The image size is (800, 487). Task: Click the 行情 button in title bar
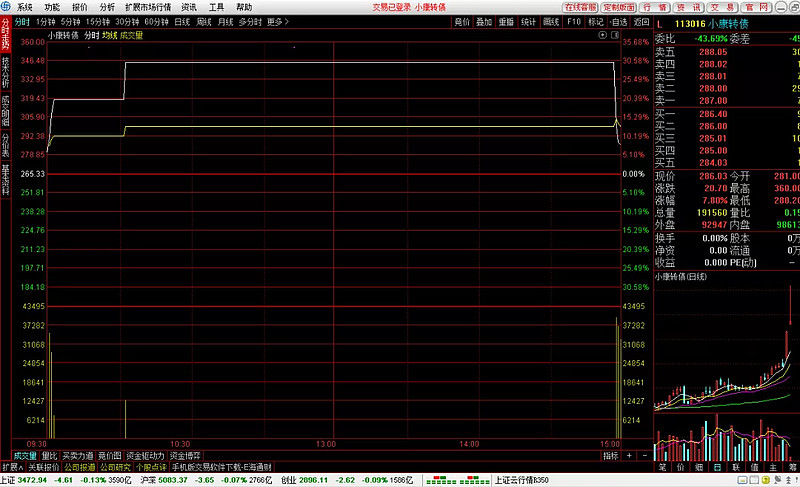pyautogui.click(x=655, y=7)
